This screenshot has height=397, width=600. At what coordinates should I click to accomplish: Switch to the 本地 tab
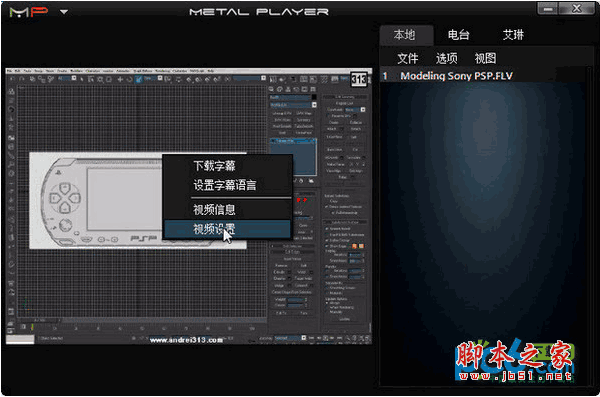click(406, 35)
